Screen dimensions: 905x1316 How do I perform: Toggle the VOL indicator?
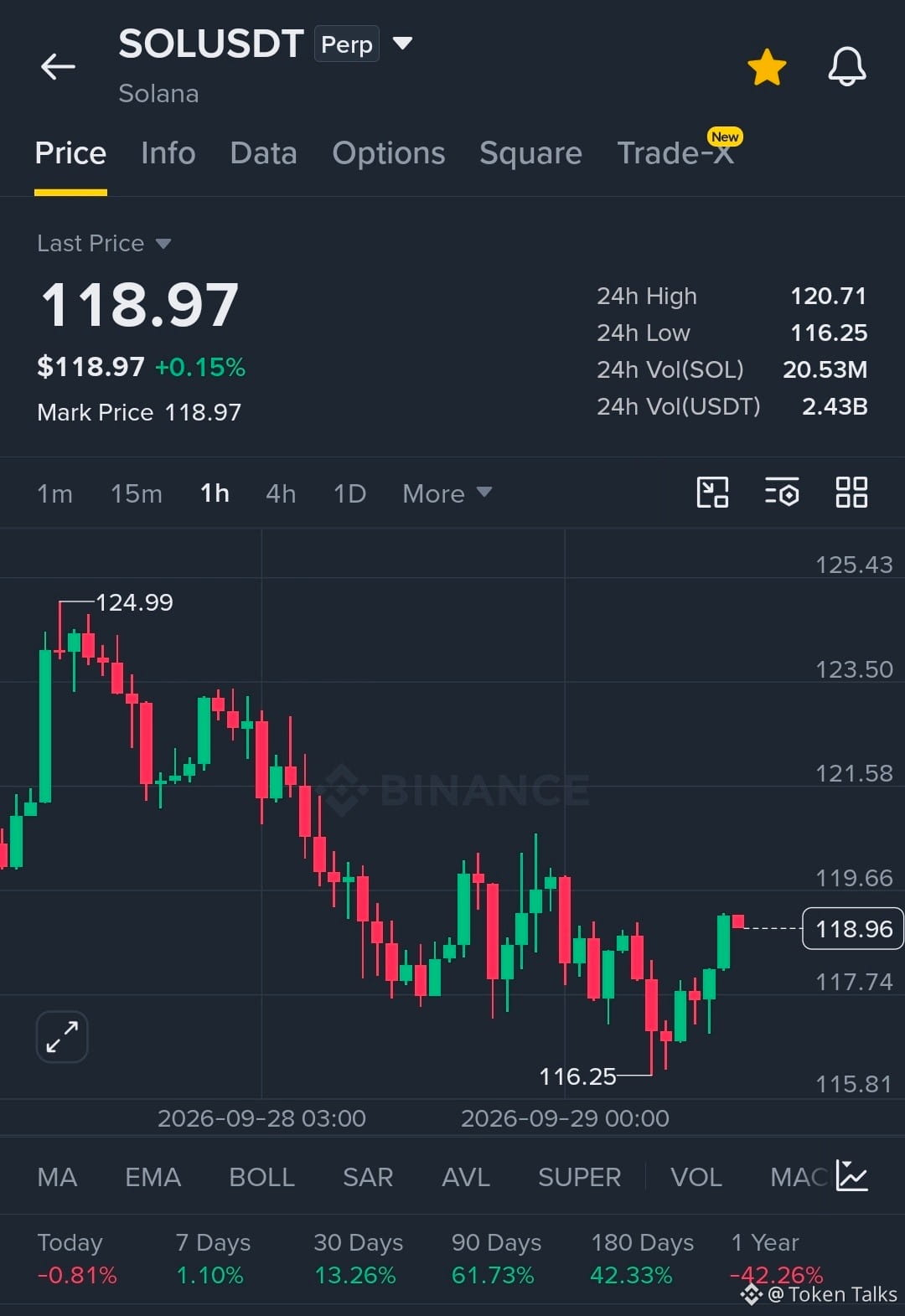point(696,1177)
